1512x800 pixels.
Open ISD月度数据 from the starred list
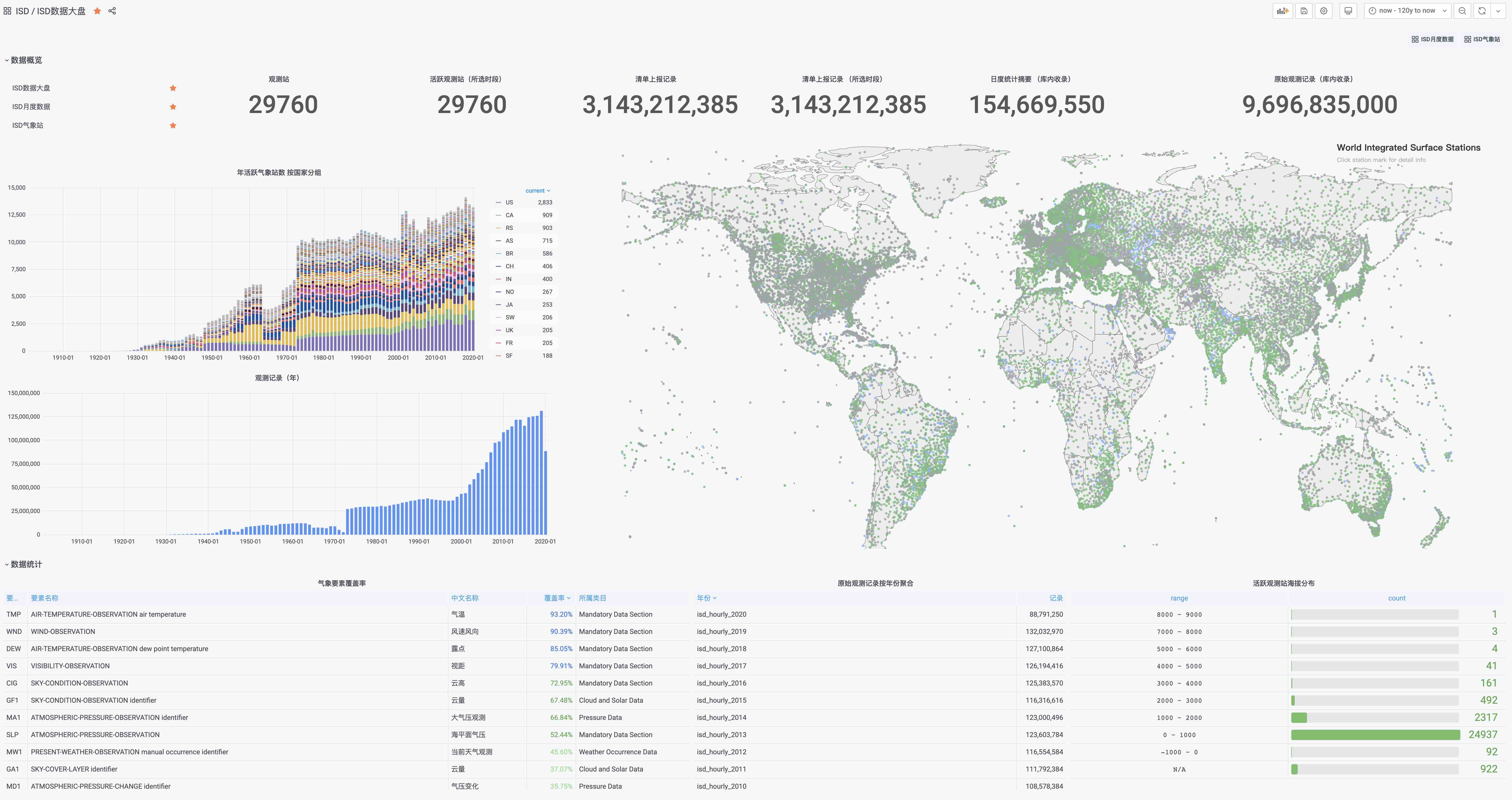click(31, 107)
